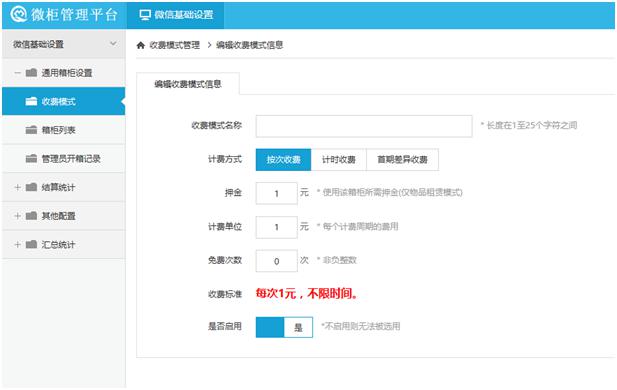This screenshot has width=617, height=390.
Task: Click the hint 每个计费周期的费用
Action: (358, 227)
